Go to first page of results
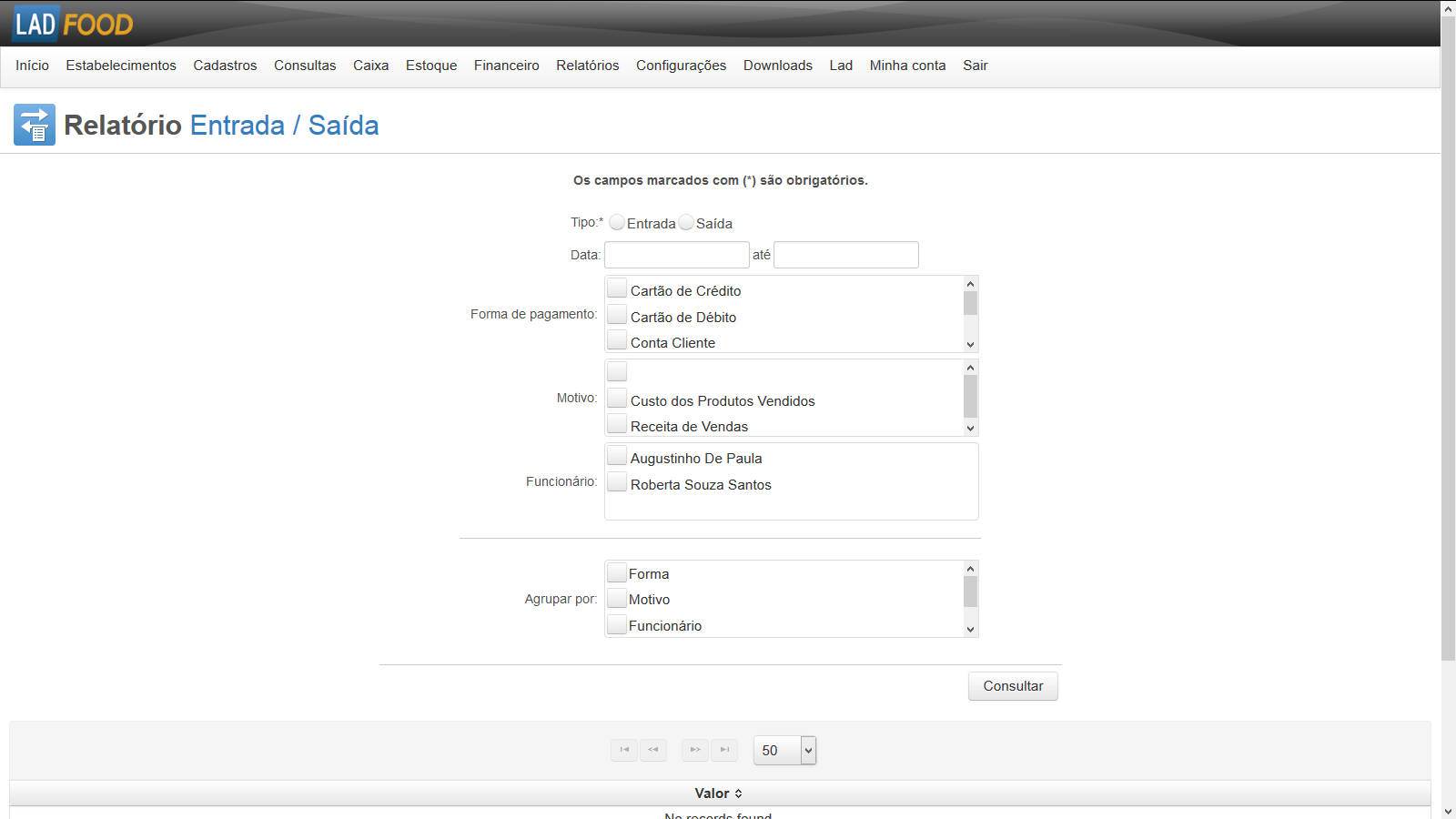The image size is (1456, 819). click(624, 750)
